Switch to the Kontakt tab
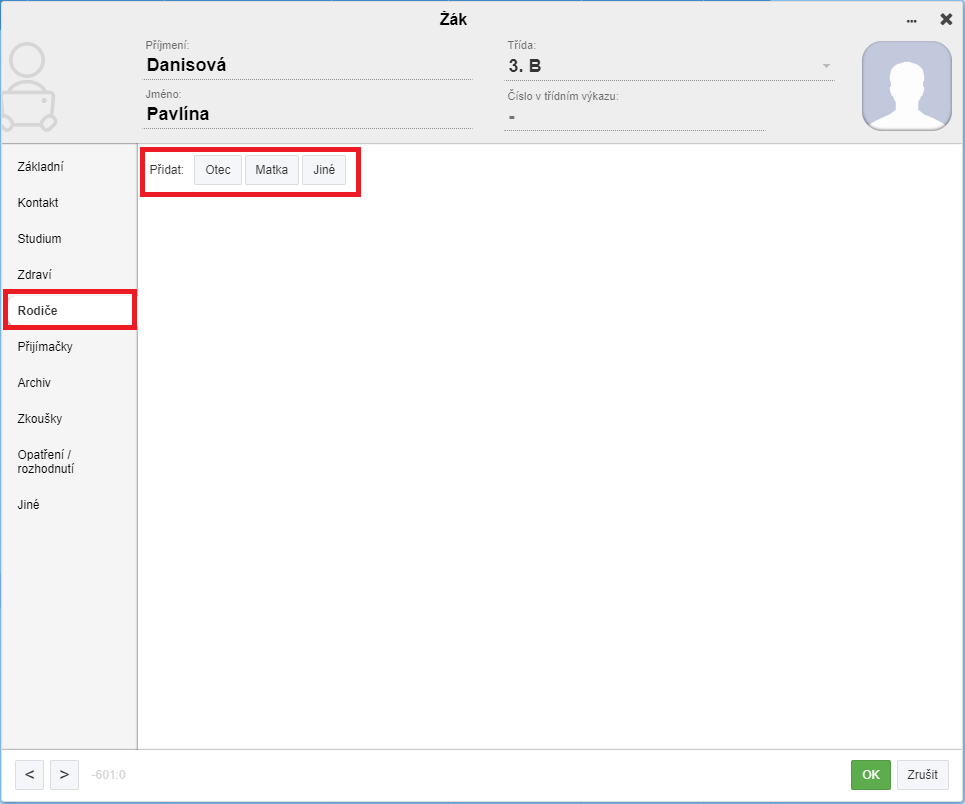 pos(38,203)
